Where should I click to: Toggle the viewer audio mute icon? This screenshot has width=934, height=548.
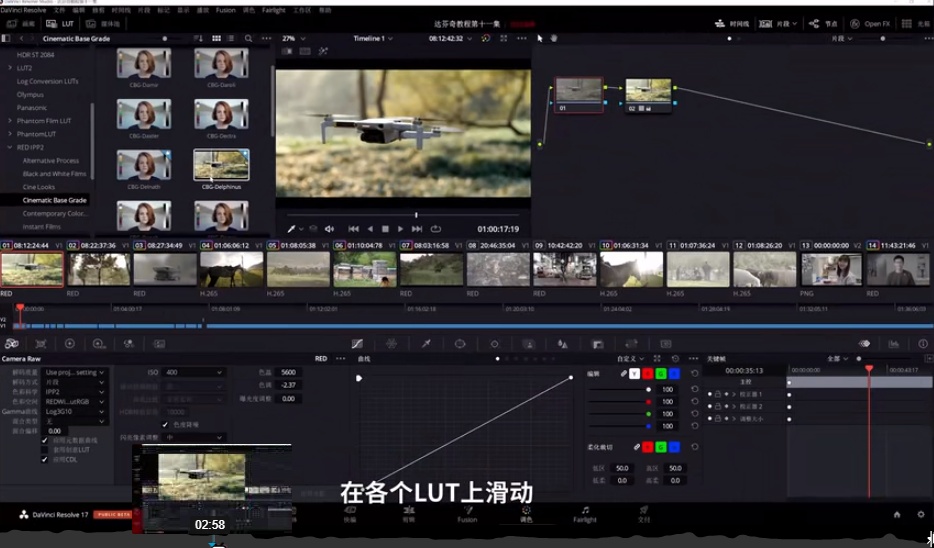click(x=329, y=229)
